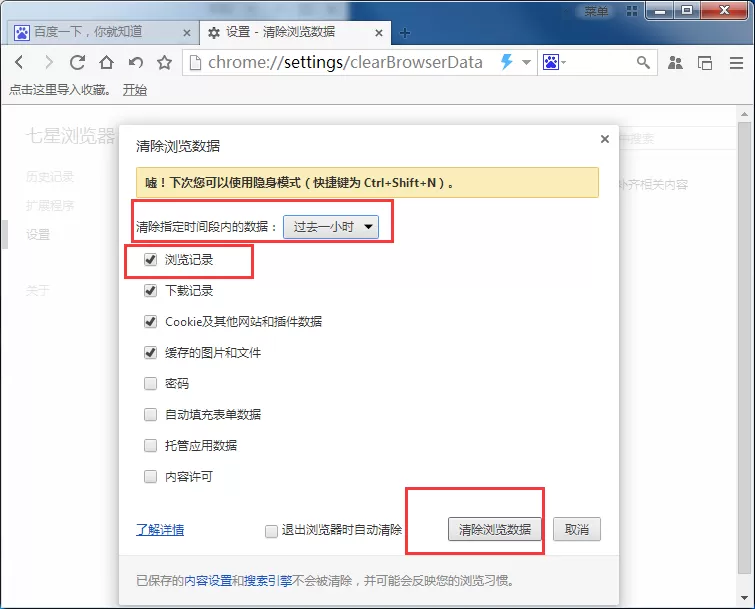Close the 清除浏览数据 dialog
The height and width of the screenshot is (609, 755).
pos(605,139)
